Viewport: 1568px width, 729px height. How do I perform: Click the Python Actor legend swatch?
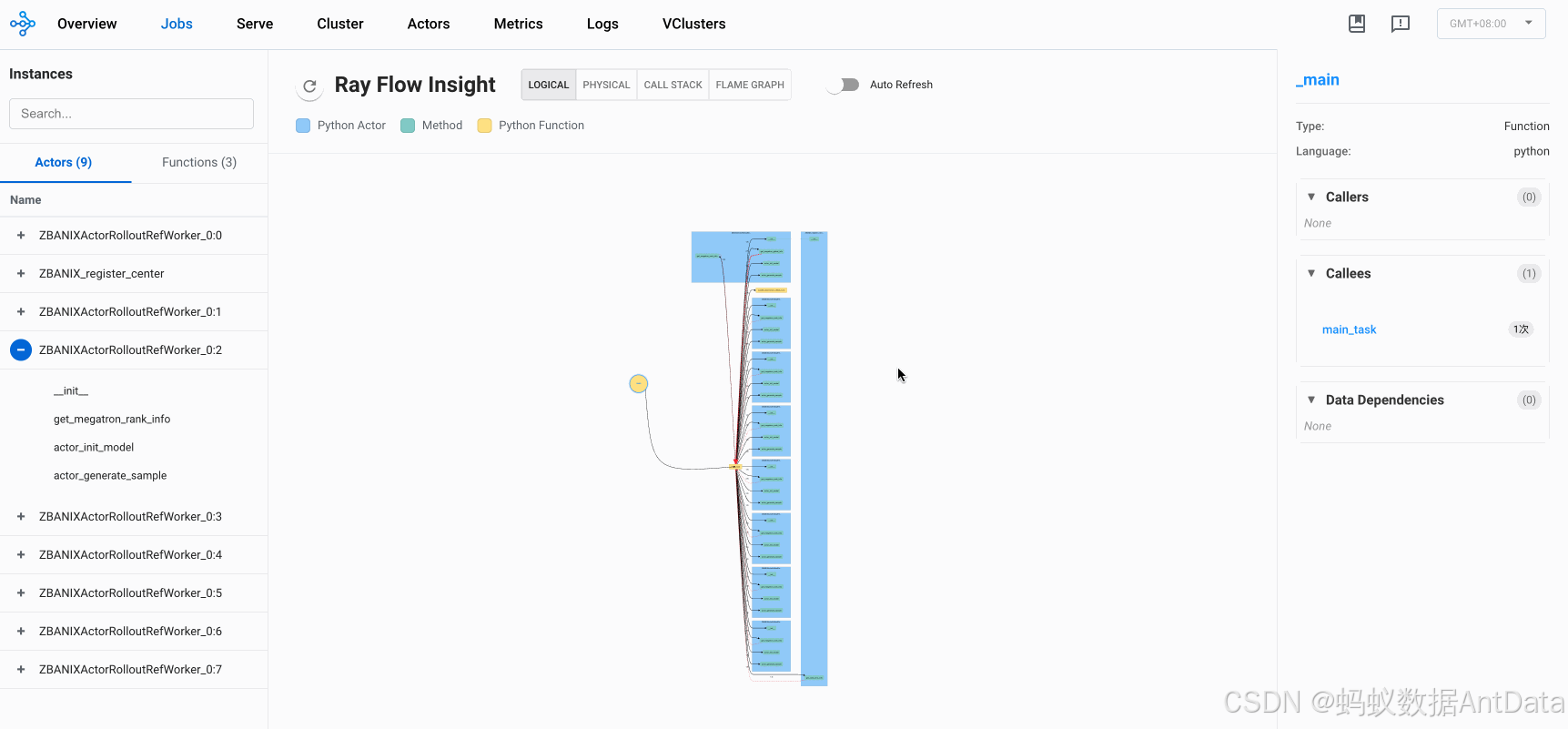click(303, 126)
